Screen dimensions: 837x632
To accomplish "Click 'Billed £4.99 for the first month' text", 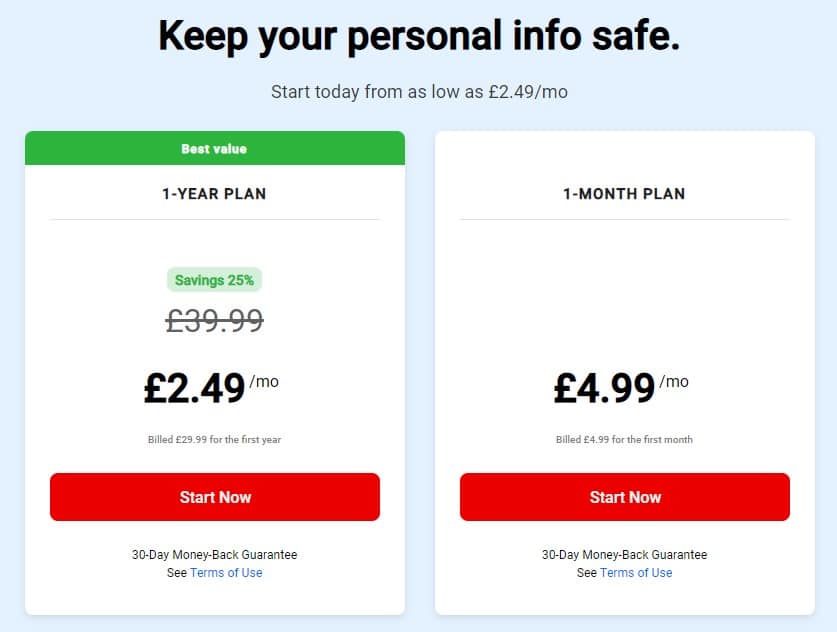I will click(624, 439).
